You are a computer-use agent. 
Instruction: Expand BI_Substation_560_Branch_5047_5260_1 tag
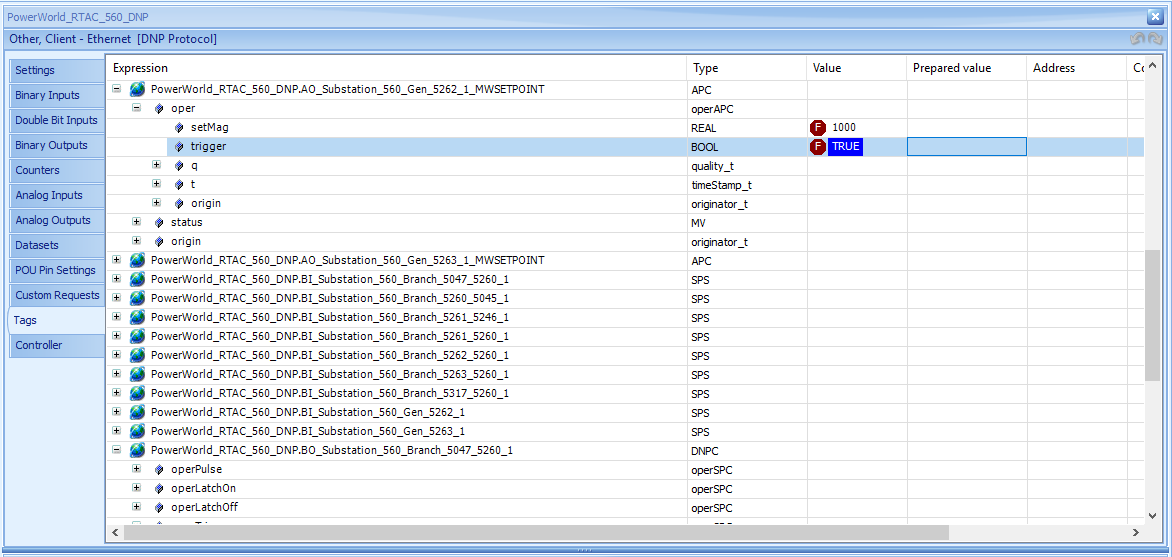117,279
